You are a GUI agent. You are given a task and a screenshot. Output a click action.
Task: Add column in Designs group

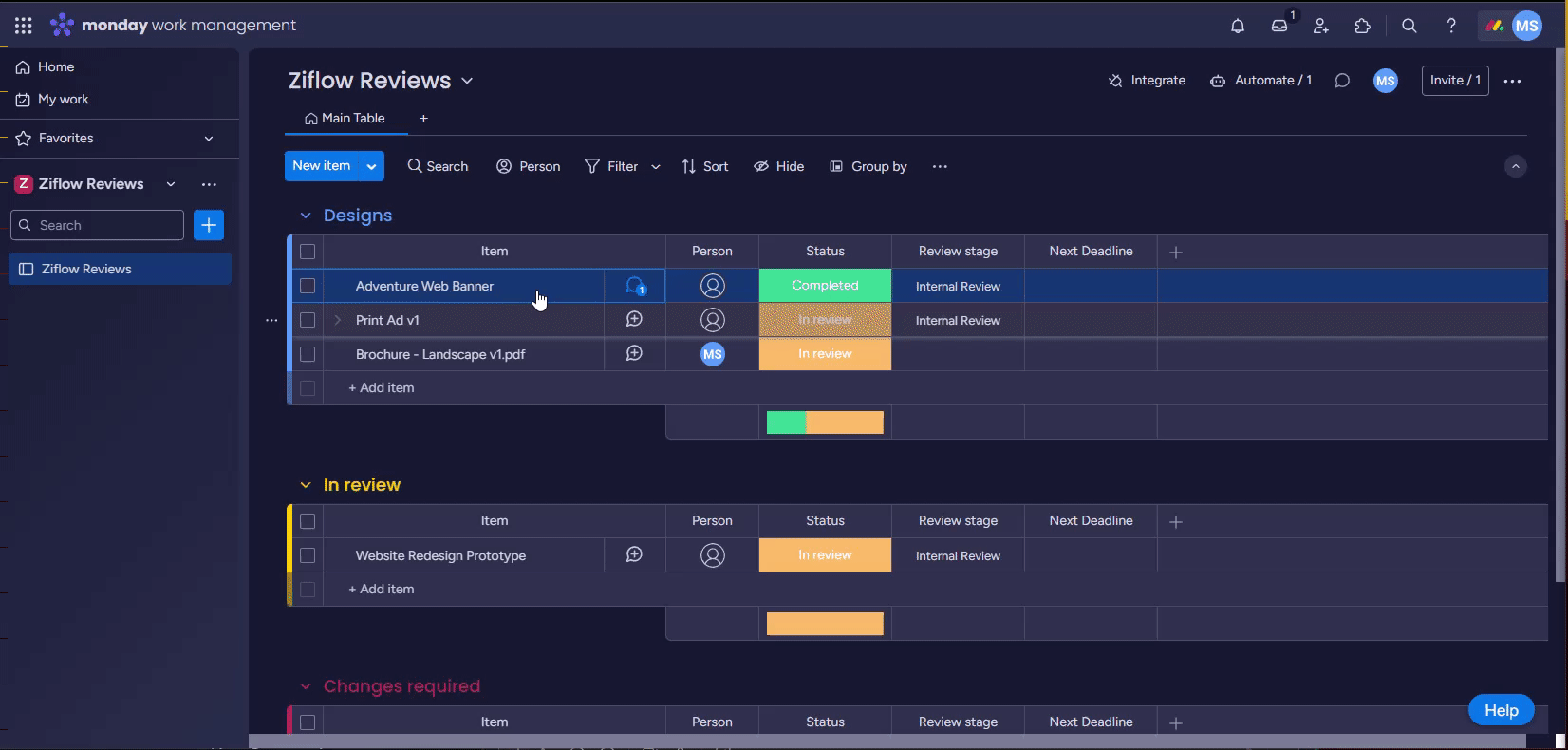[x=1176, y=252]
